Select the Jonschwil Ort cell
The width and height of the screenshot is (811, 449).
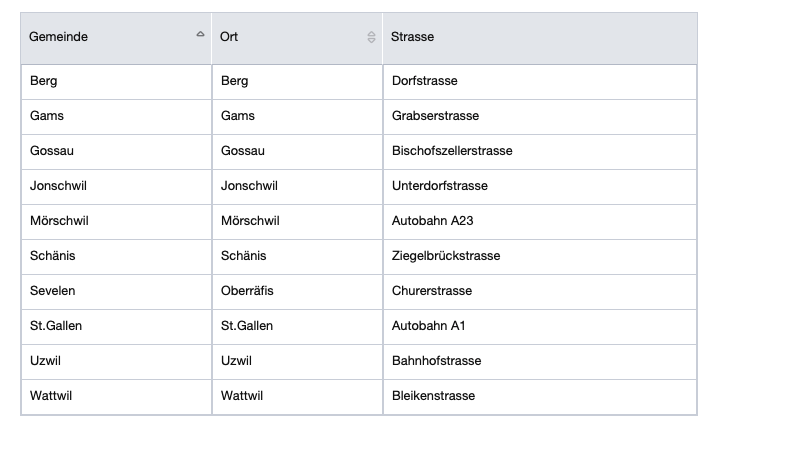pyautogui.click(x=249, y=186)
